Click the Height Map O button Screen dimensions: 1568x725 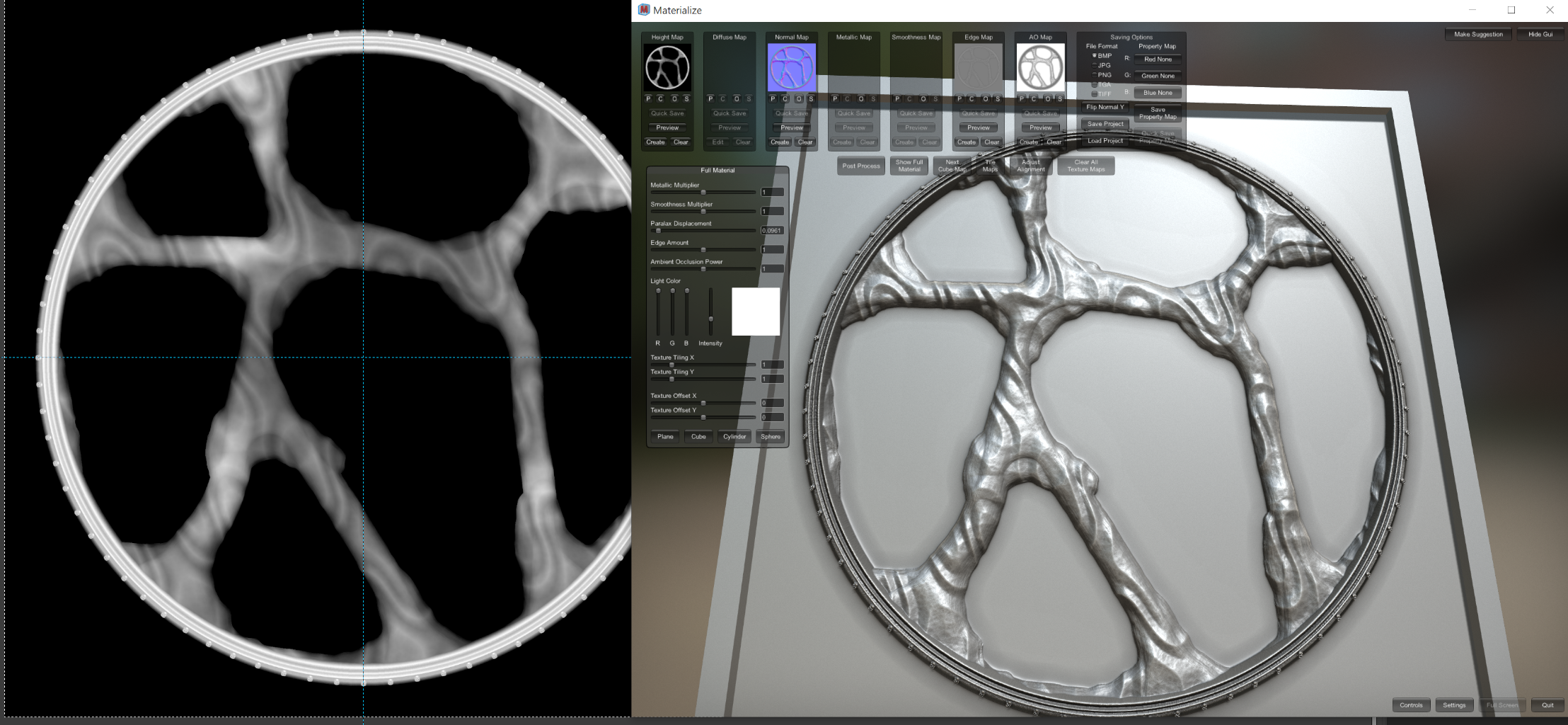(674, 99)
